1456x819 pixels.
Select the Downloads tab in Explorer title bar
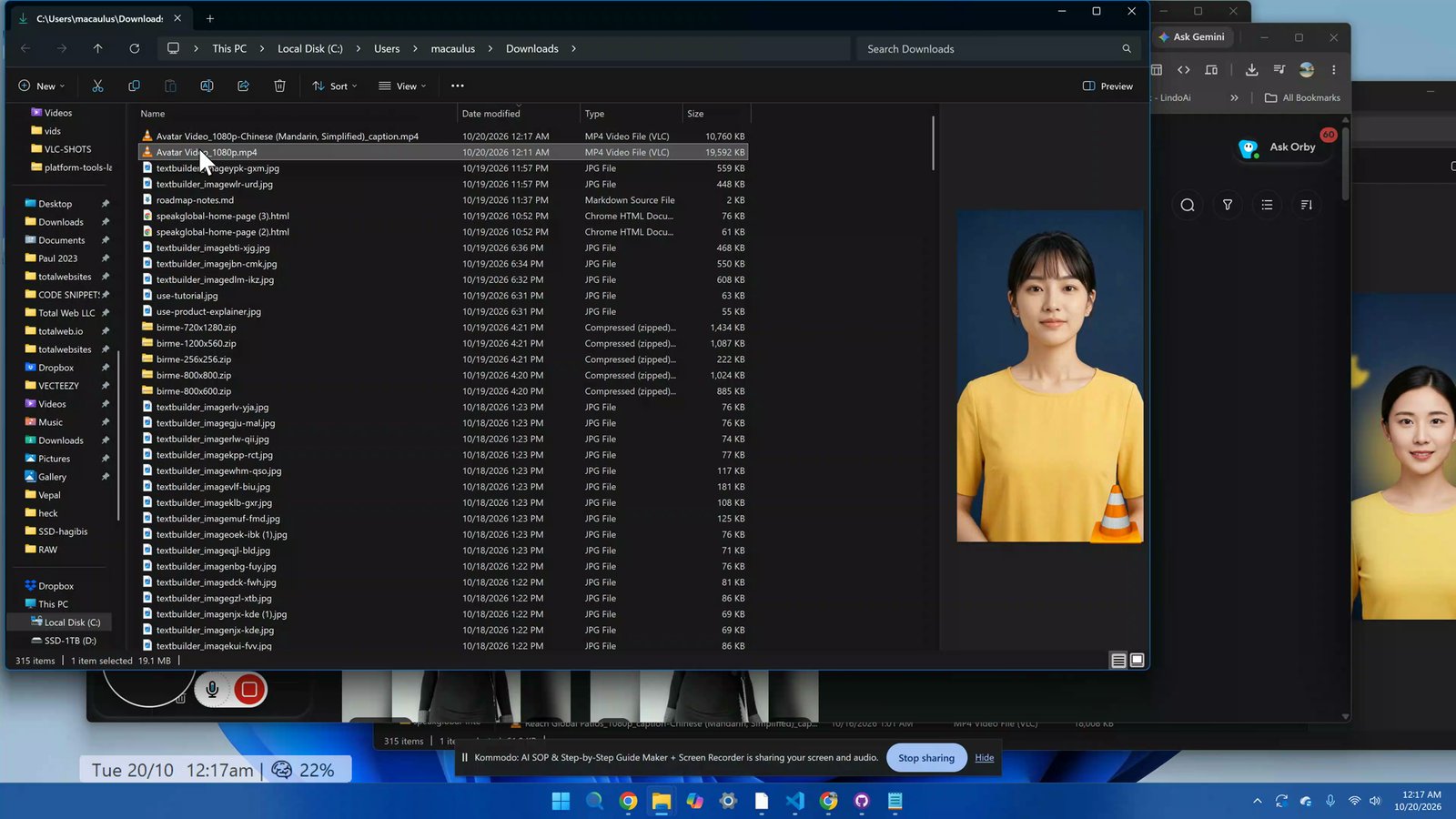coord(99,18)
